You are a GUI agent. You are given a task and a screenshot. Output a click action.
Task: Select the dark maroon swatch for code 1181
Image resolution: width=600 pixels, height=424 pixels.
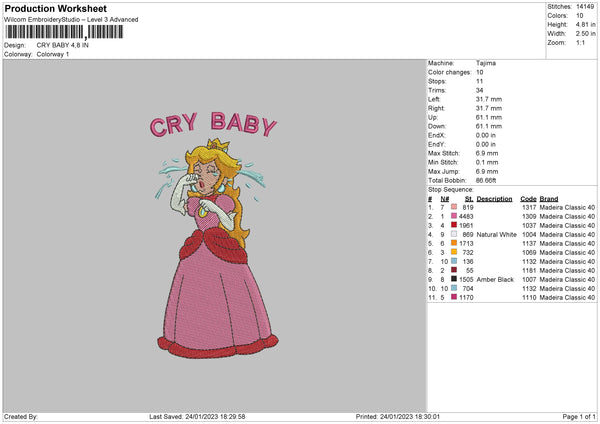click(x=454, y=270)
